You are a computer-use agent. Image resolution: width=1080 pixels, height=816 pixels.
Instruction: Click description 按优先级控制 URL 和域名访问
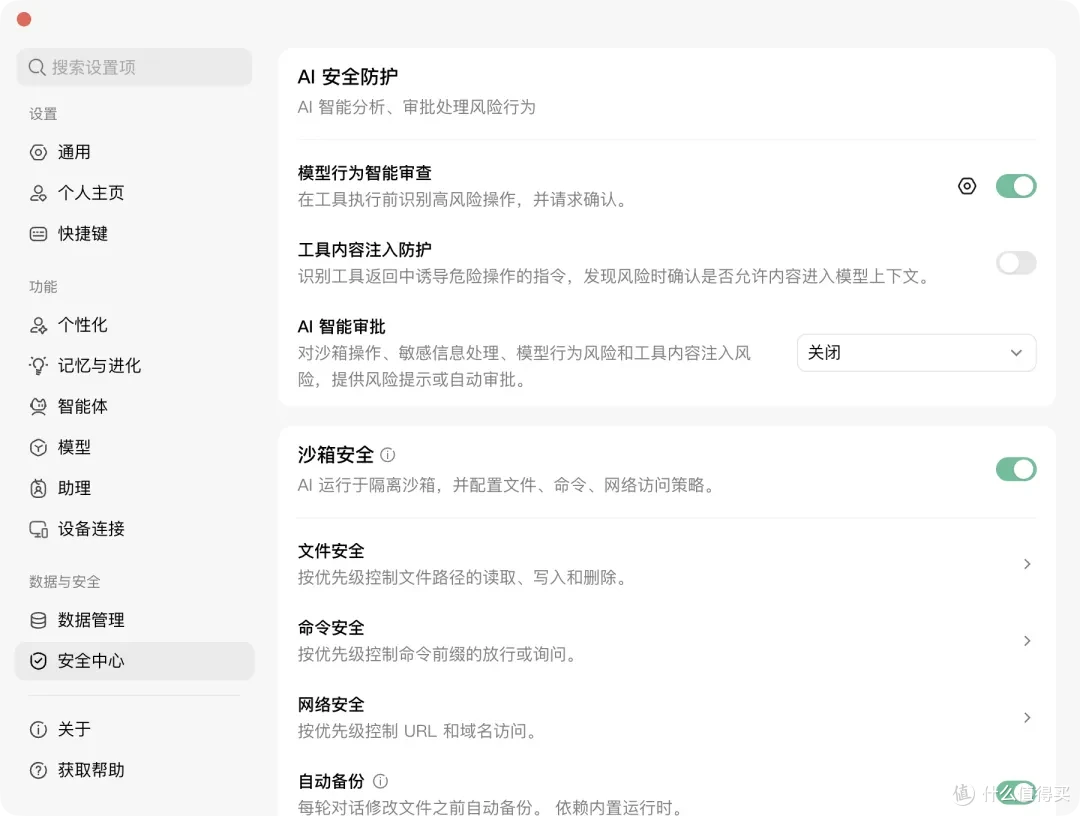pyautogui.click(x=419, y=731)
